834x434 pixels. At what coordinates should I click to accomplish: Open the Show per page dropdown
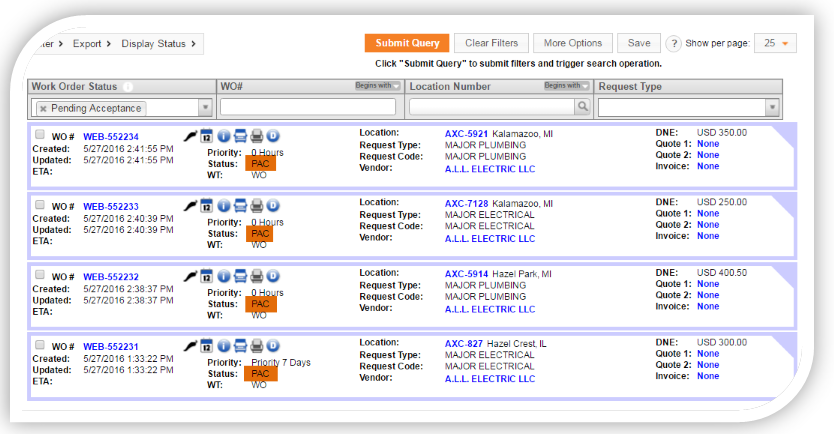click(775, 43)
